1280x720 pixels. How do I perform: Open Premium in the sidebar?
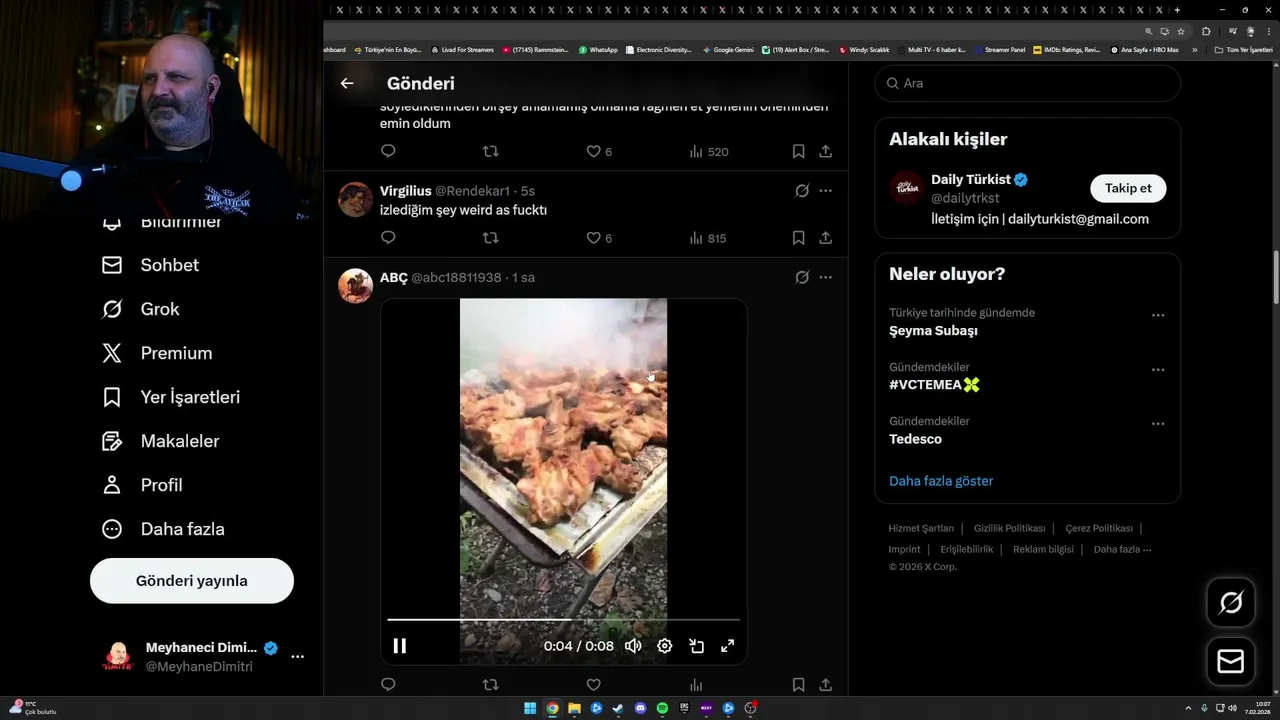pyautogui.click(x=157, y=353)
